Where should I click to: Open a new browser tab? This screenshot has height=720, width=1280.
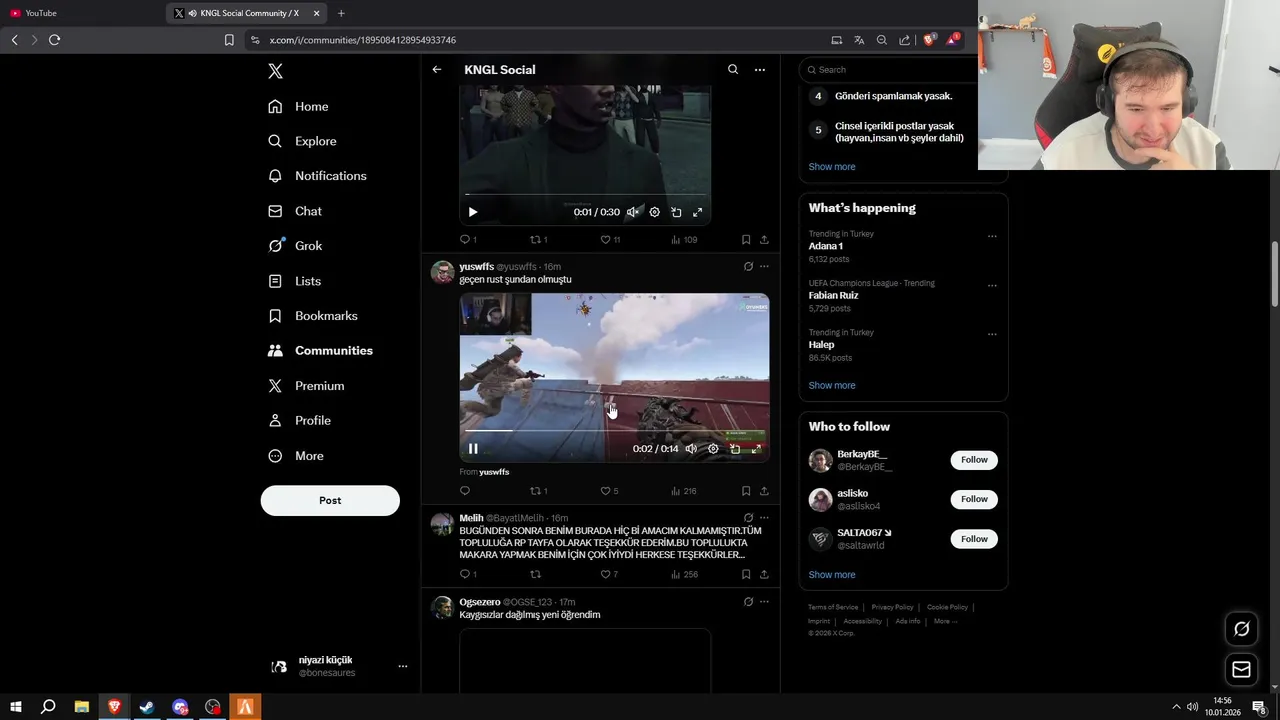[x=341, y=13]
